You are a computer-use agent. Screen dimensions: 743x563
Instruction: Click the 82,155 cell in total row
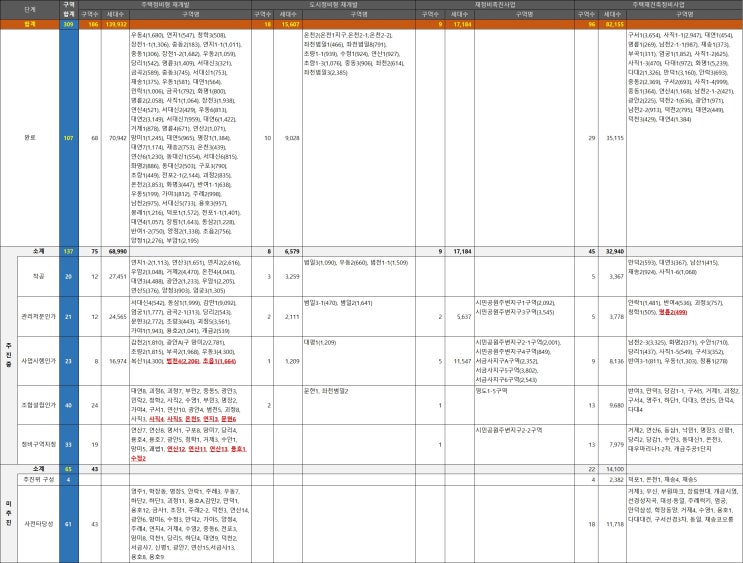point(614,24)
